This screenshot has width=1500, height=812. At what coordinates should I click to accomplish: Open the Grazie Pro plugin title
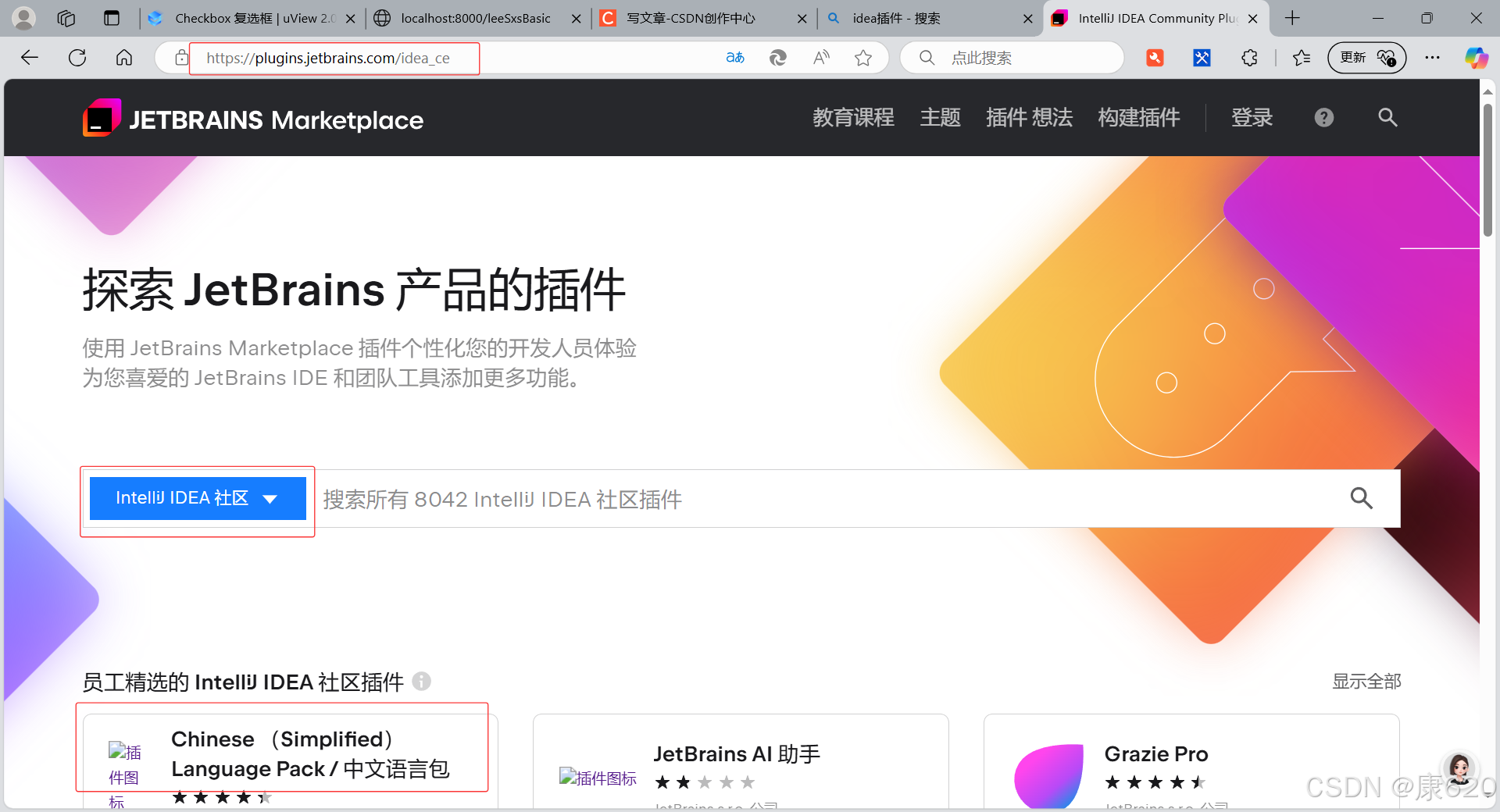(1156, 754)
